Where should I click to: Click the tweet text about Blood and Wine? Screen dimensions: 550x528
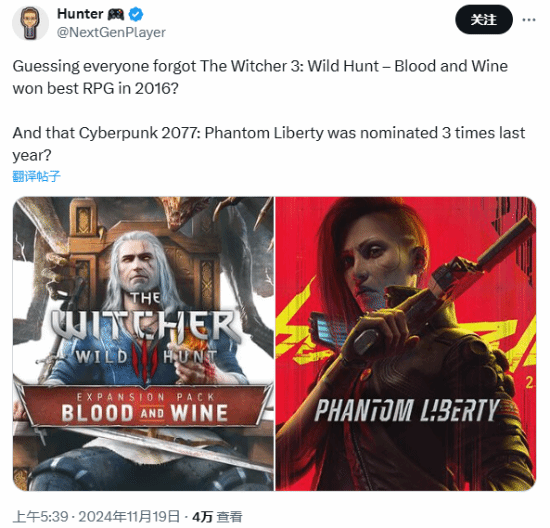pos(260,77)
